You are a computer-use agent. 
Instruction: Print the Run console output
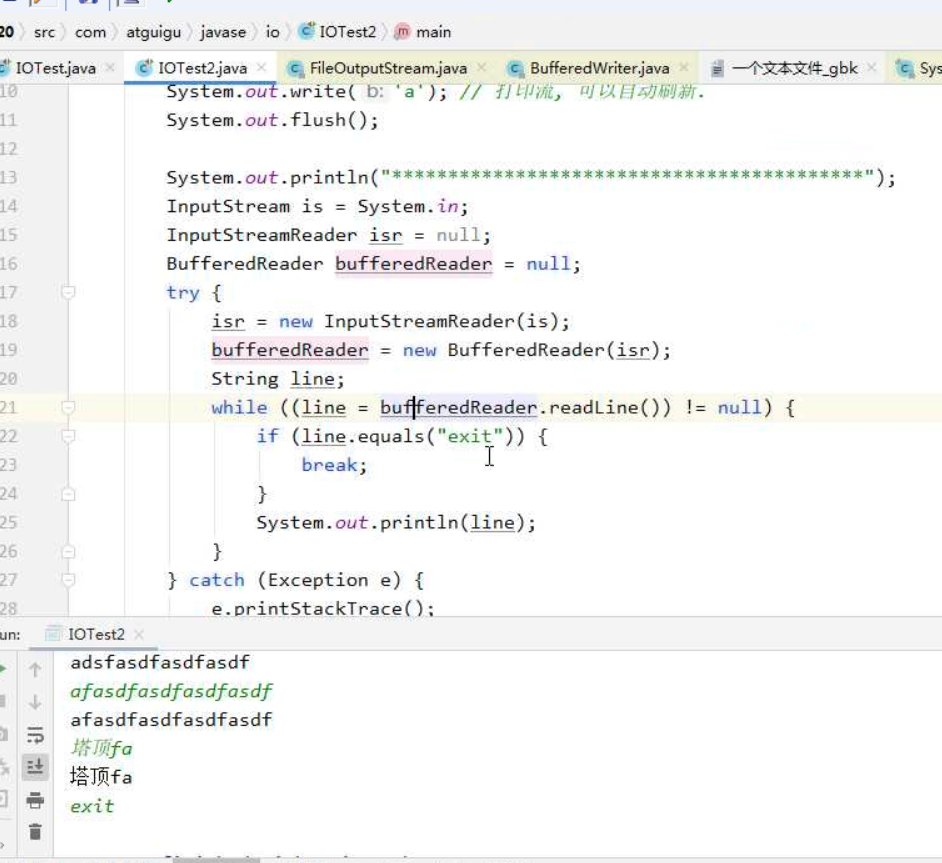[35, 800]
